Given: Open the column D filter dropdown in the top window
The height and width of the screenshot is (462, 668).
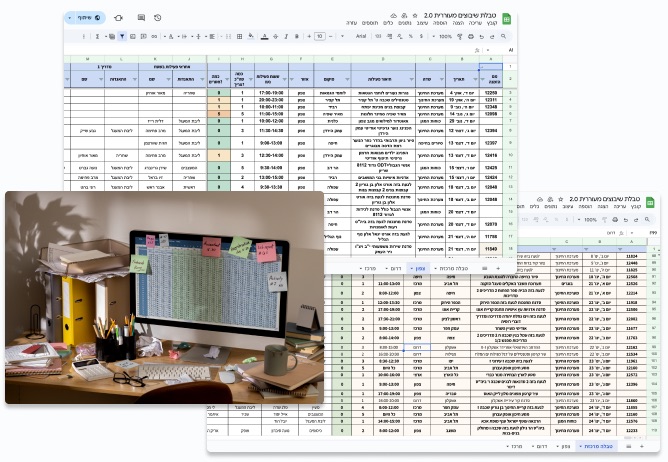Looking at the screenshot, I should click(412, 79).
